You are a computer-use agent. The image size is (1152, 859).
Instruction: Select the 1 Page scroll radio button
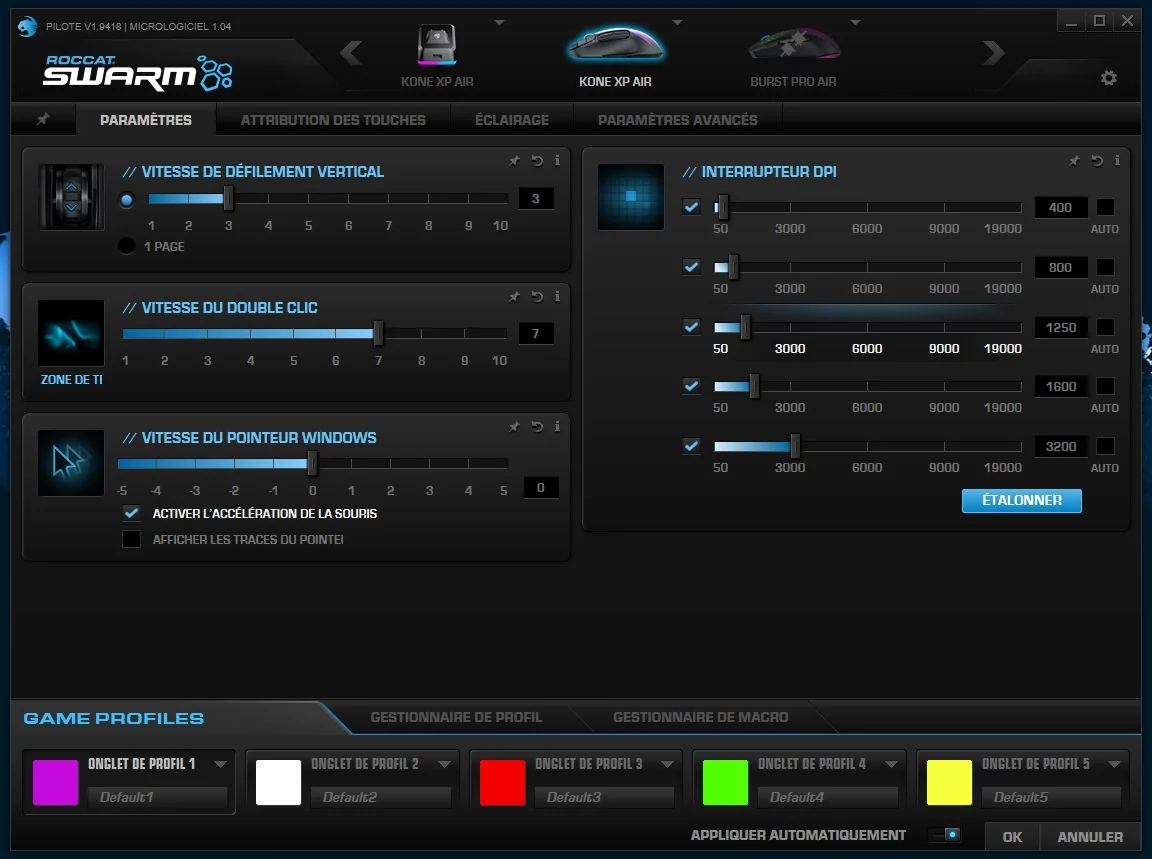pyautogui.click(x=126, y=246)
